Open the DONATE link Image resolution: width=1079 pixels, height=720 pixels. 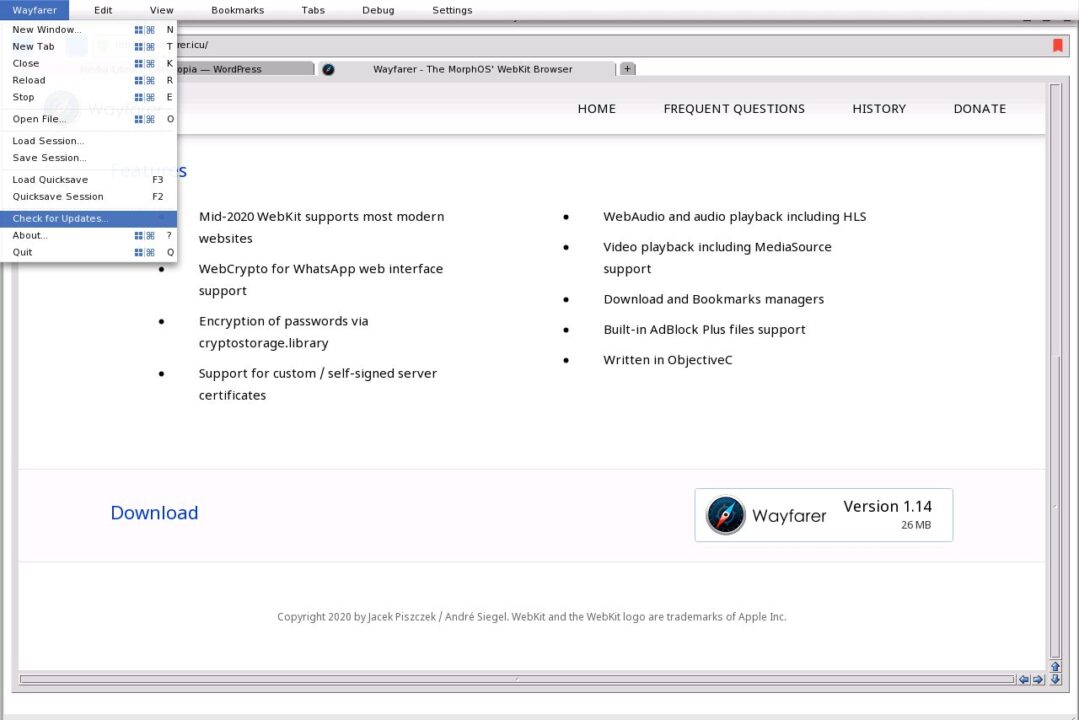point(980,109)
